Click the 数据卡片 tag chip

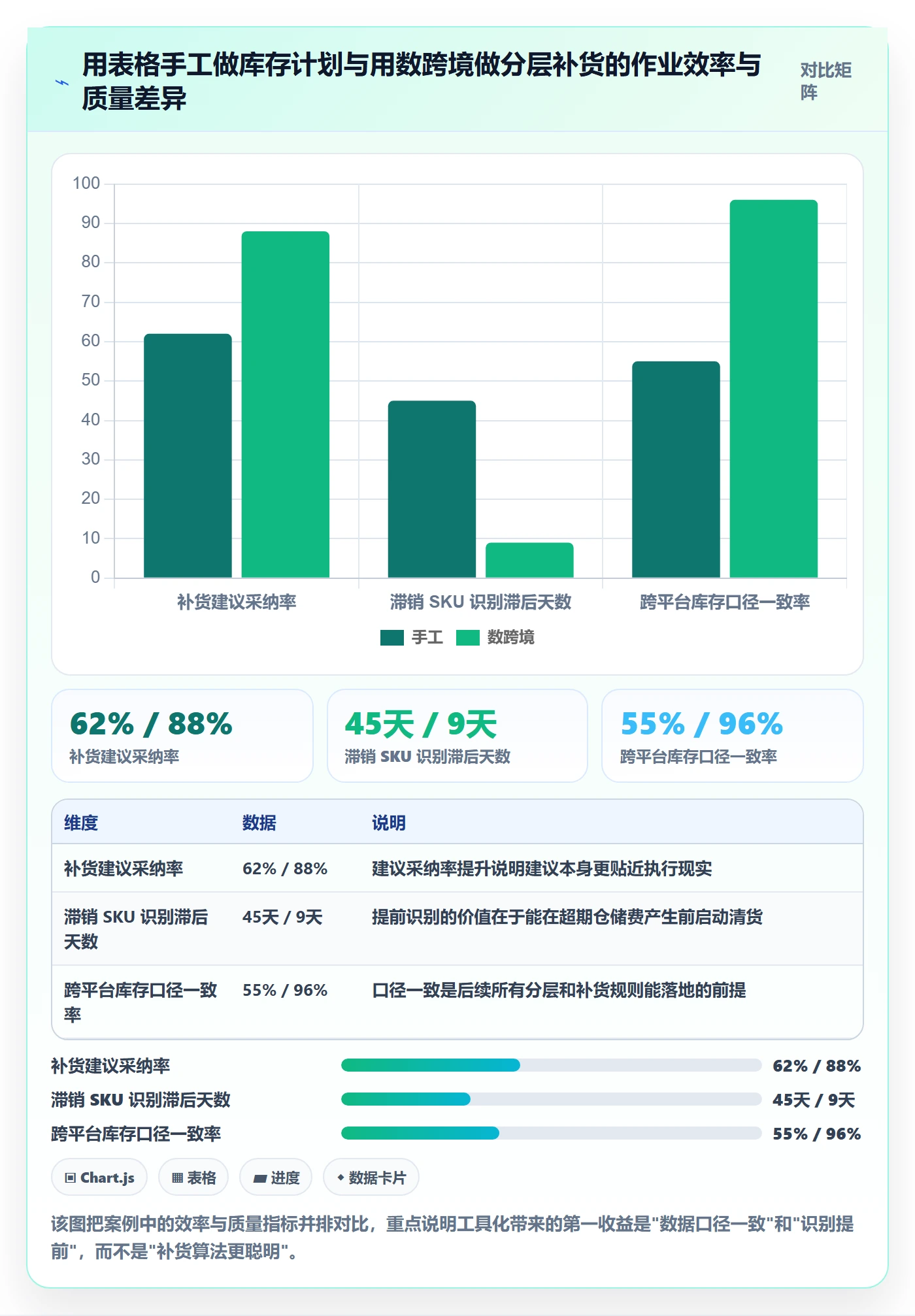point(371,1177)
